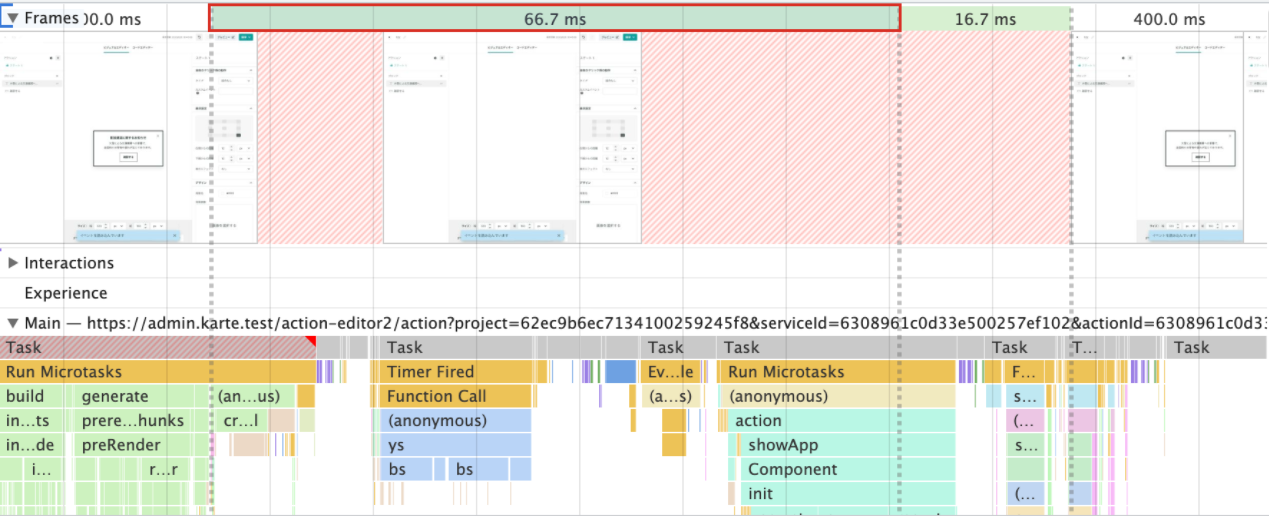1269x516 pixels.
Task: Collapse the Main thread track arrow
Action: pyautogui.click(x=13, y=323)
